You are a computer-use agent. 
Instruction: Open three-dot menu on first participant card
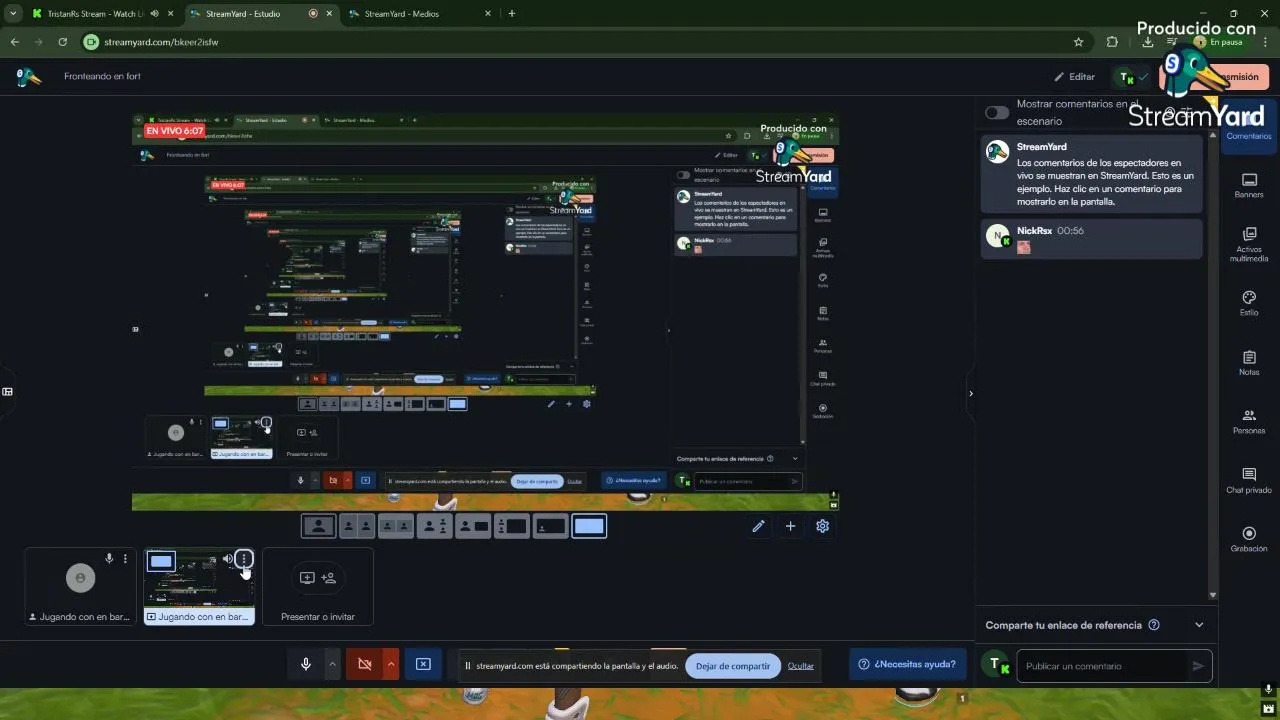coord(125,559)
